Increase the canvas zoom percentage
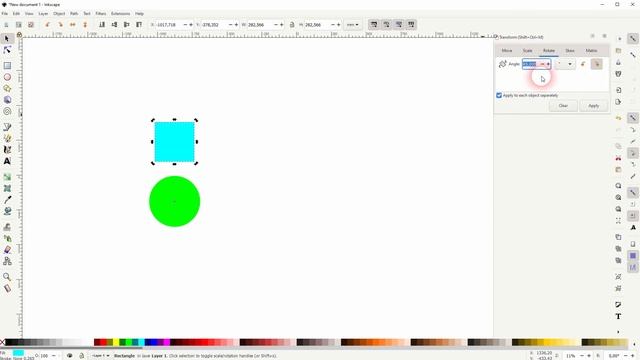Image resolution: width=640 pixels, height=360 pixels. (x=589, y=356)
